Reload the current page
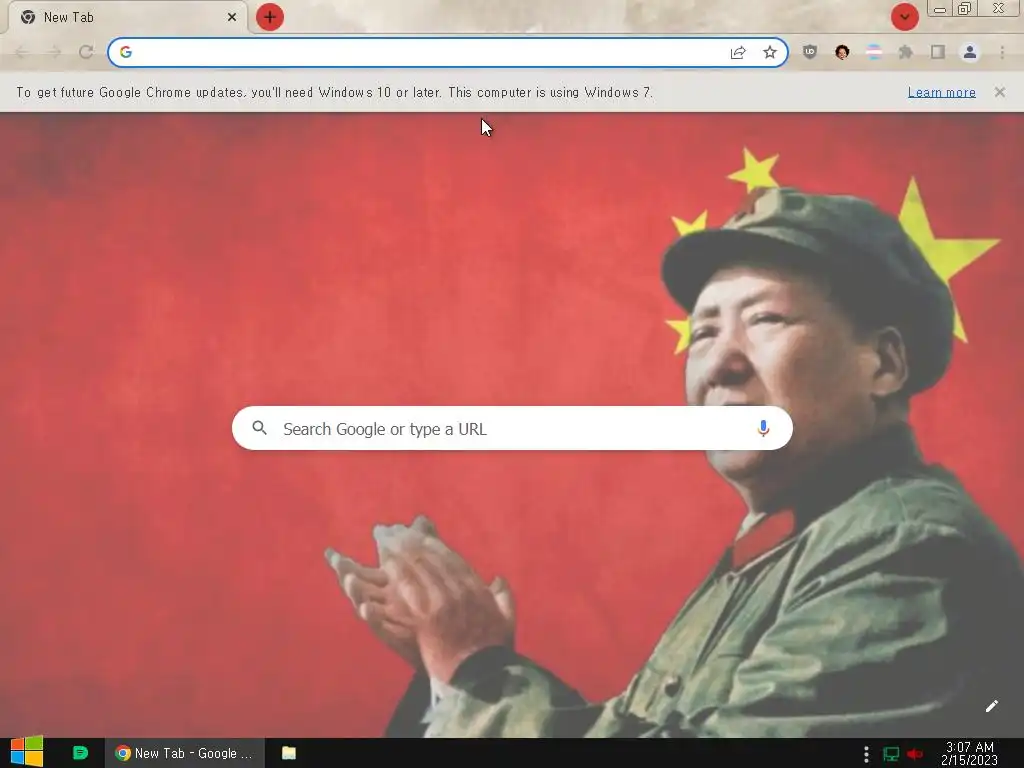This screenshot has height=768, width=1024. [86, 52]
